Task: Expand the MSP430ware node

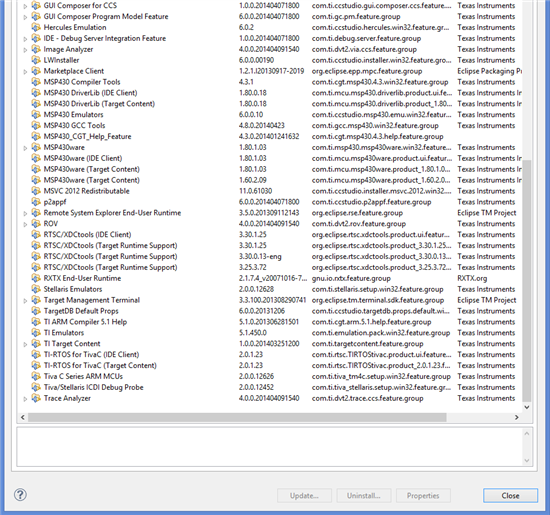Action: (x=25, y=148)
